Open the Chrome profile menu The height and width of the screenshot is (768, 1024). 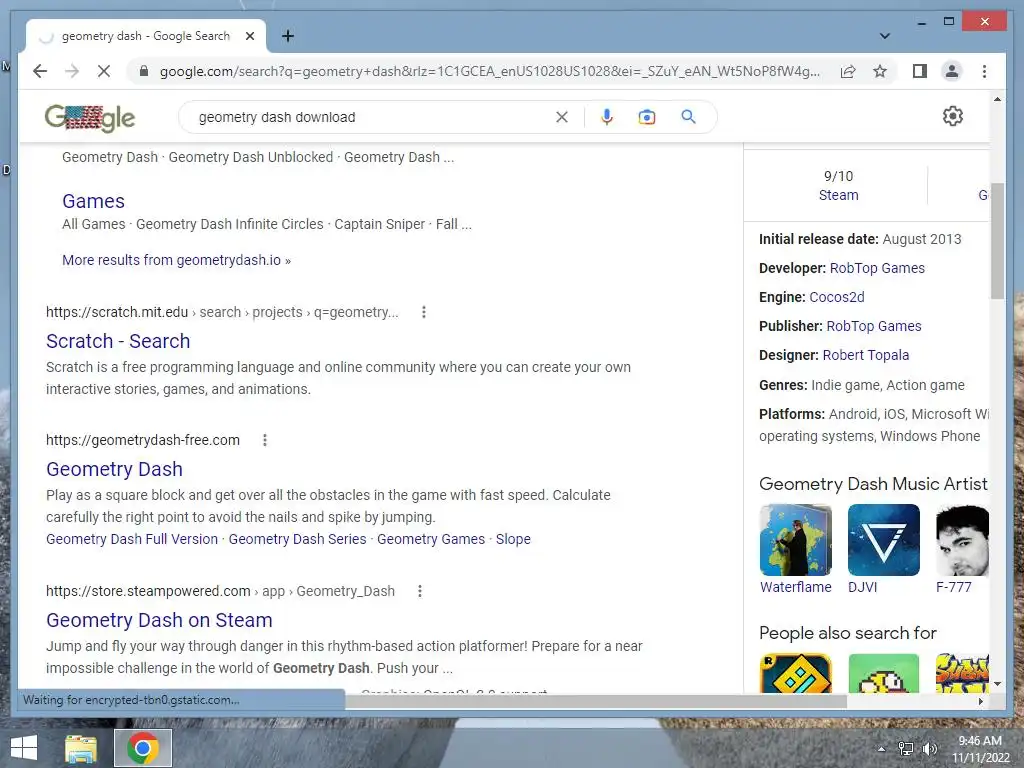[952, 71]
